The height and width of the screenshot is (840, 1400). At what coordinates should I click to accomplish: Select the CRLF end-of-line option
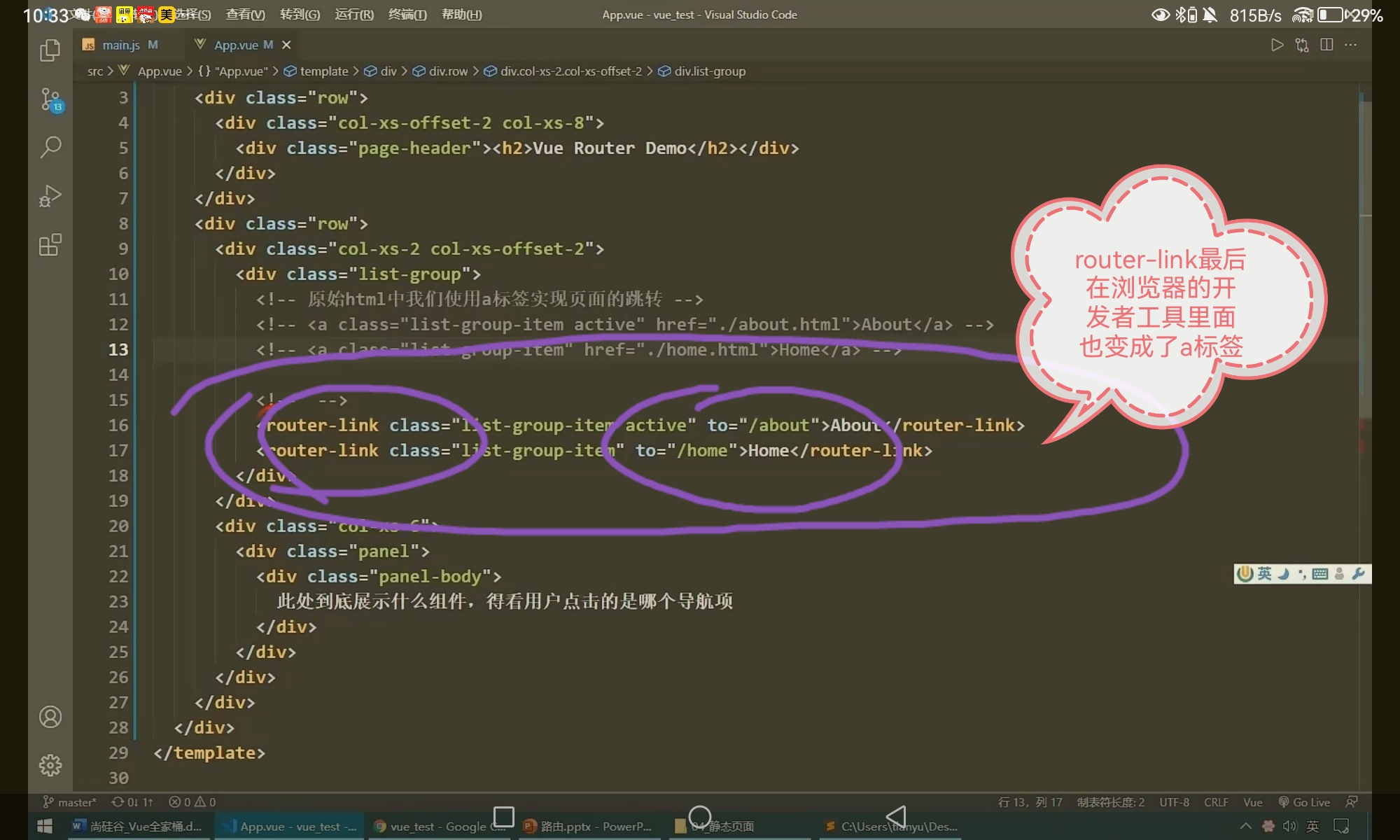coord(1216,802)
